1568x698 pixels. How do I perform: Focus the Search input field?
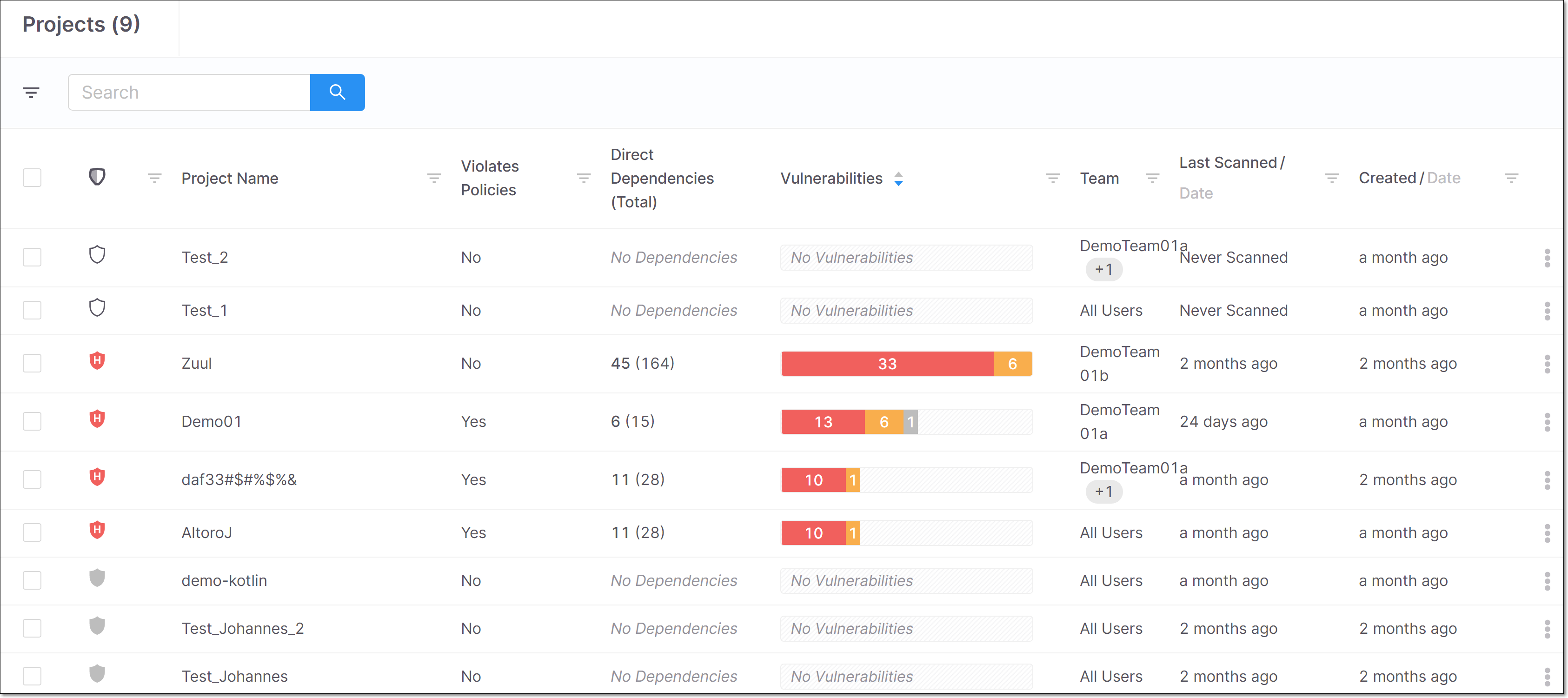[x=189, y=93]
